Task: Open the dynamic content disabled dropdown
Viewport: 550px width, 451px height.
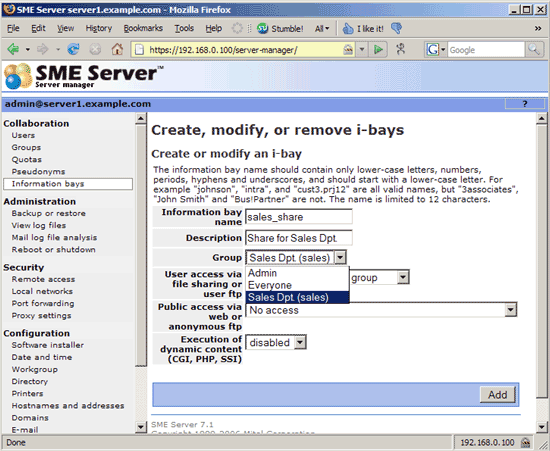Action: 300,342
